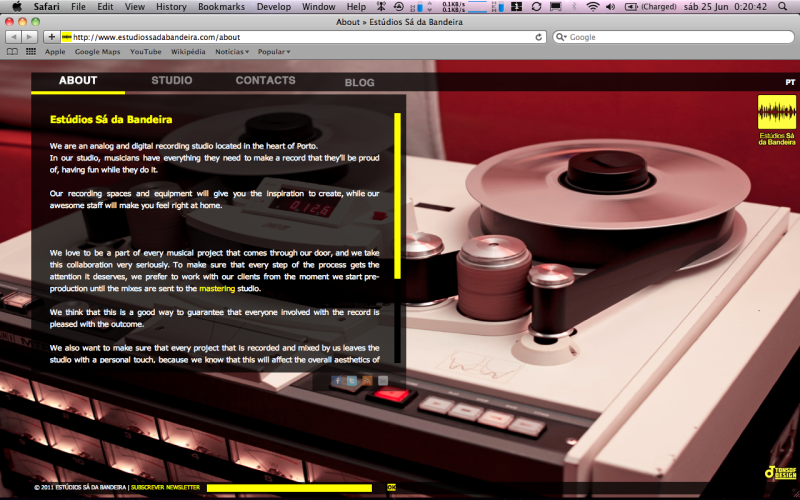Open the RSS feed icon
Image resolution: width=800 pixels, height=500 pixels.
(367, 381)
